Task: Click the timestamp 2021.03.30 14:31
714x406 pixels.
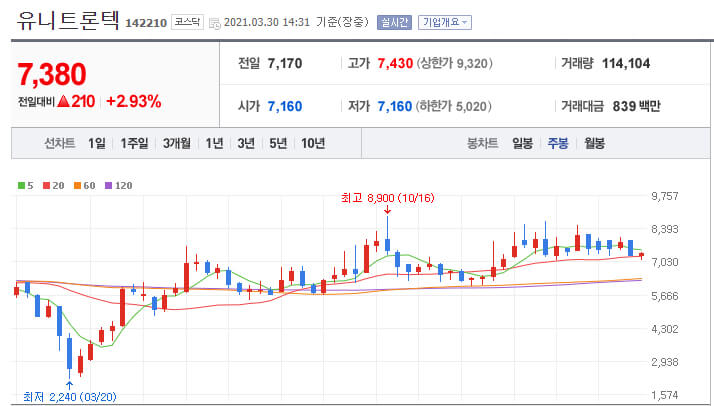Action: [x=267, y=22]
